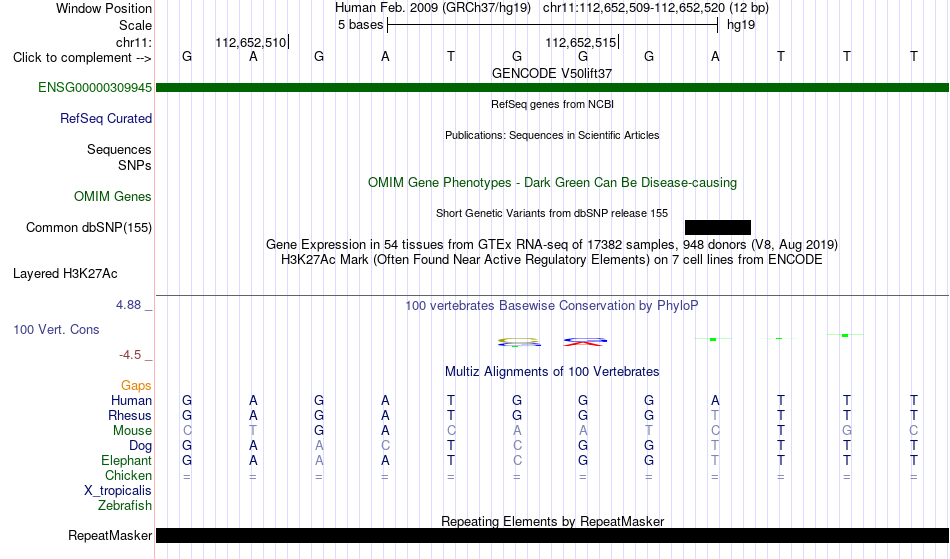Click the H3K27Ac Mark track title
This screenshot has width=950, height=559.
coord(552,260)
